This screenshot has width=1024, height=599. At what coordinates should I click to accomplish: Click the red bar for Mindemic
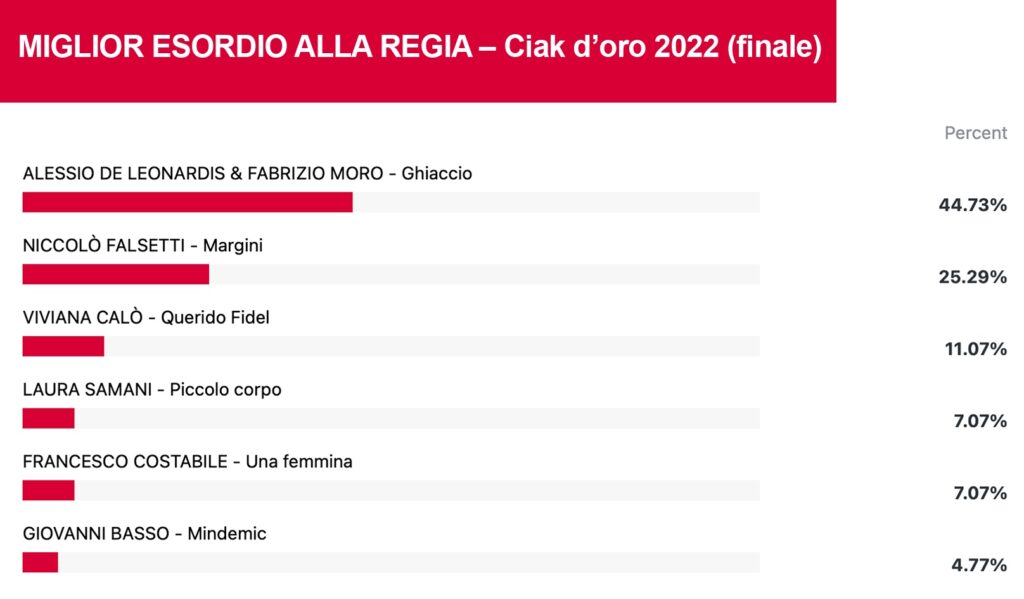[x=40, y=562]
